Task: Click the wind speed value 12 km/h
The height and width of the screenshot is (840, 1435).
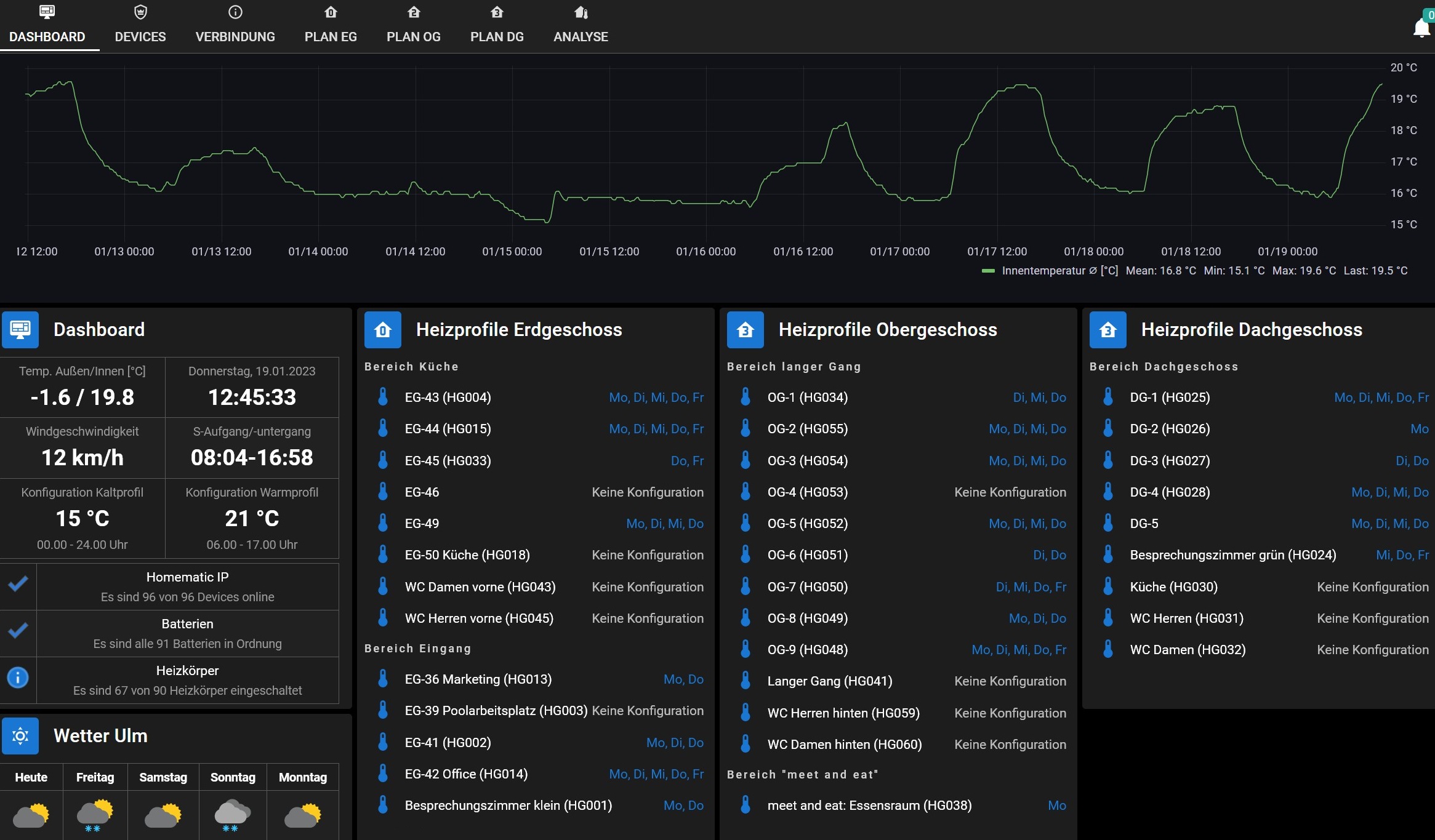Action: [82, 457]
